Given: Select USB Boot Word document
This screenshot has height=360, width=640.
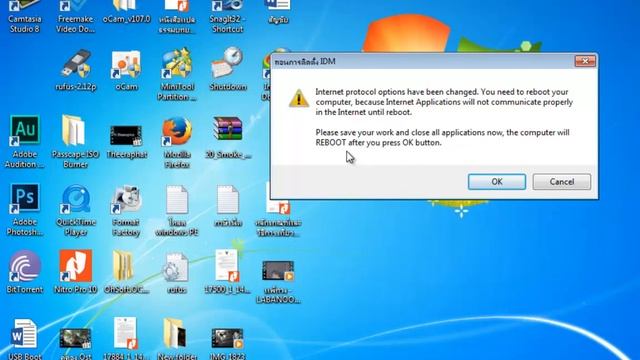Looking at the screenshot, I should (x=24, y=339).
